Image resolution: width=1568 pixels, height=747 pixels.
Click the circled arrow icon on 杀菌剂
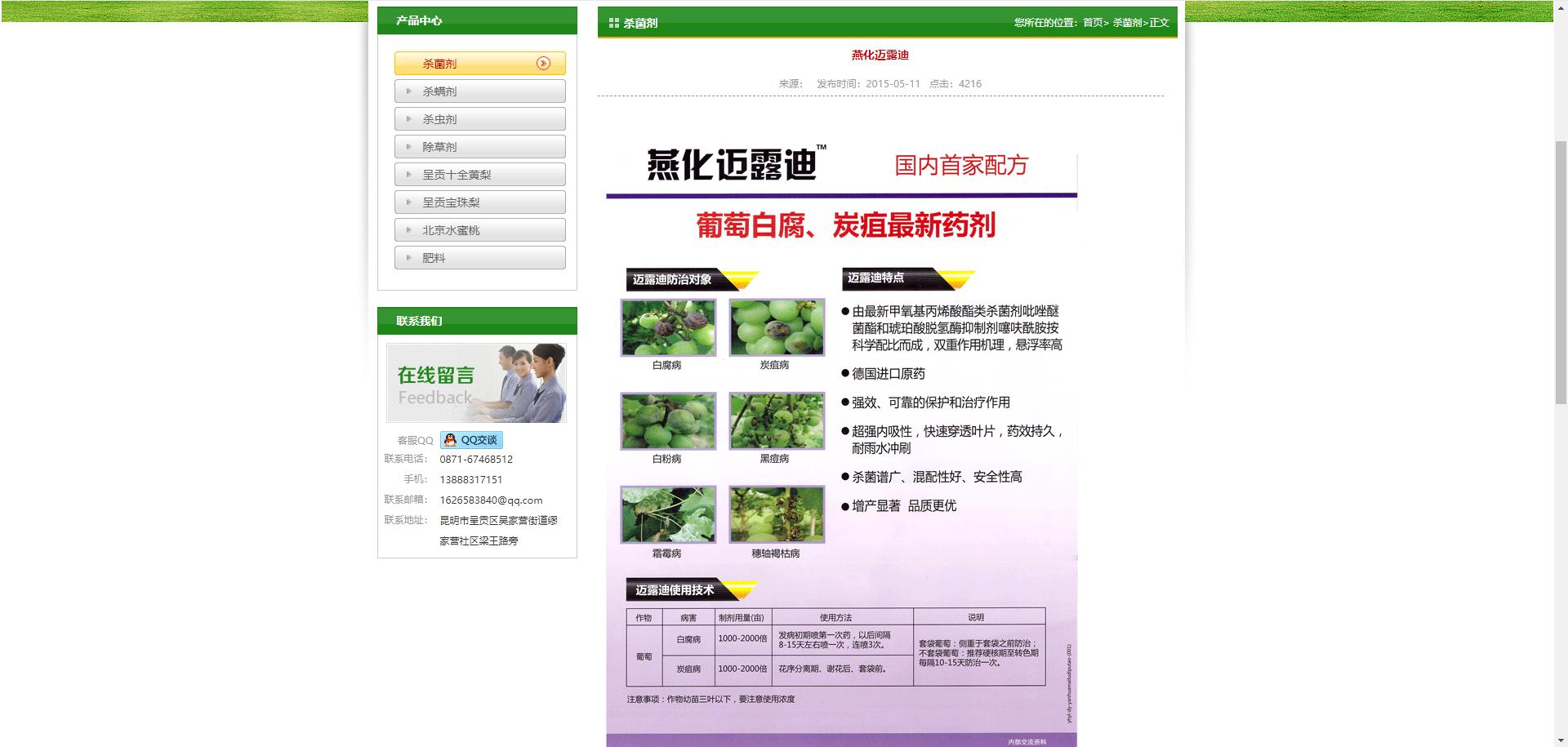[x=543, y=64]
